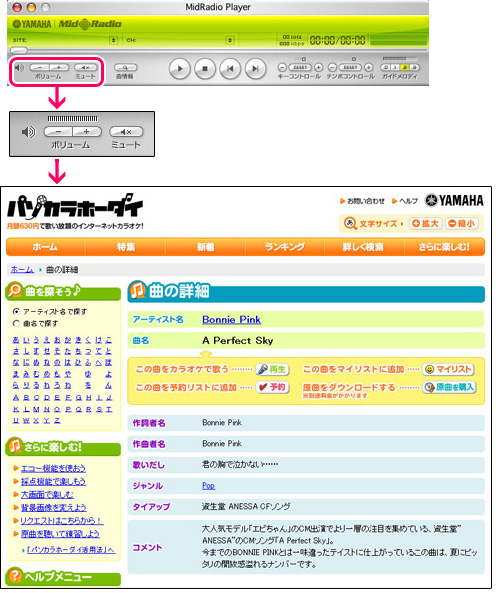Start playback in MidRadio Player
The height and width of the screenshot is (593, 500).
click(179, 69)
